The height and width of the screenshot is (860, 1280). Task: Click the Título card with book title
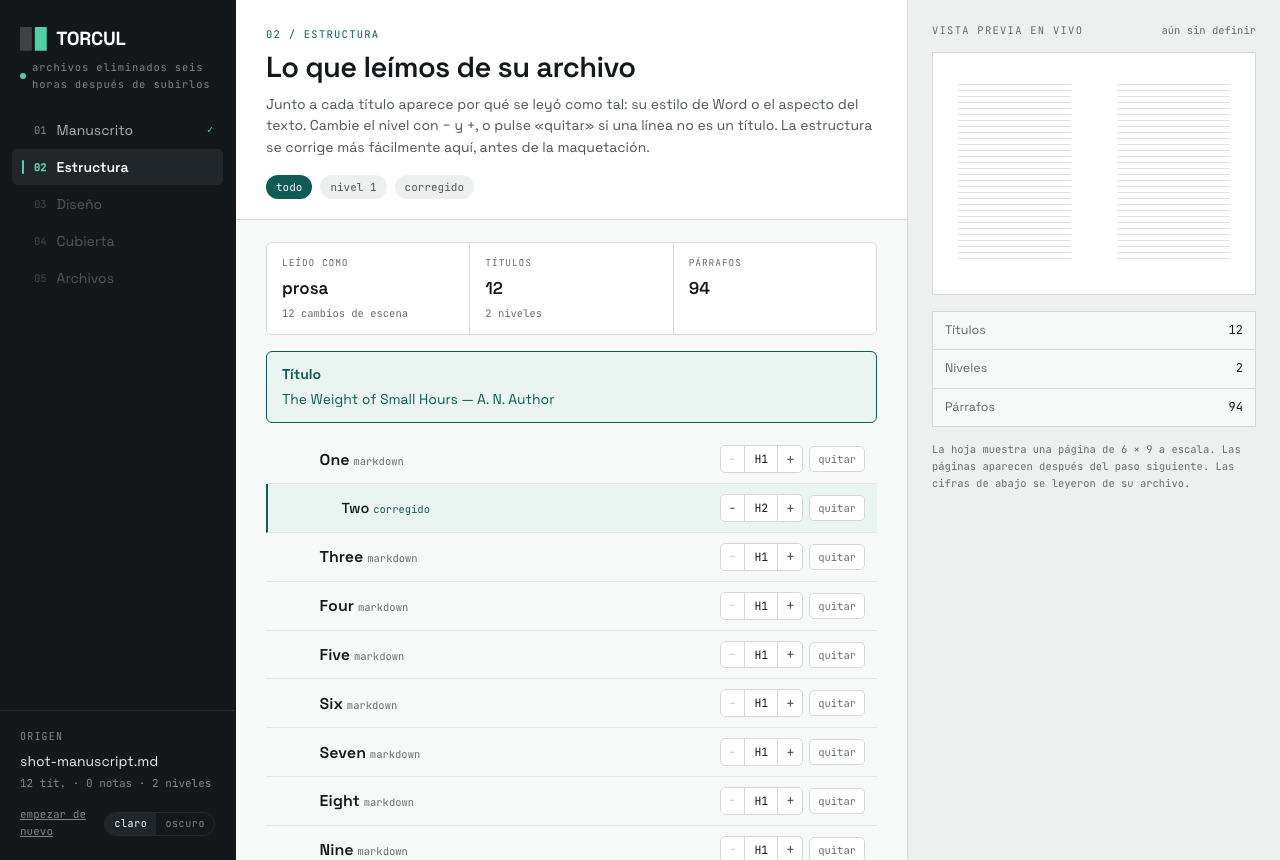coord(571,387)
